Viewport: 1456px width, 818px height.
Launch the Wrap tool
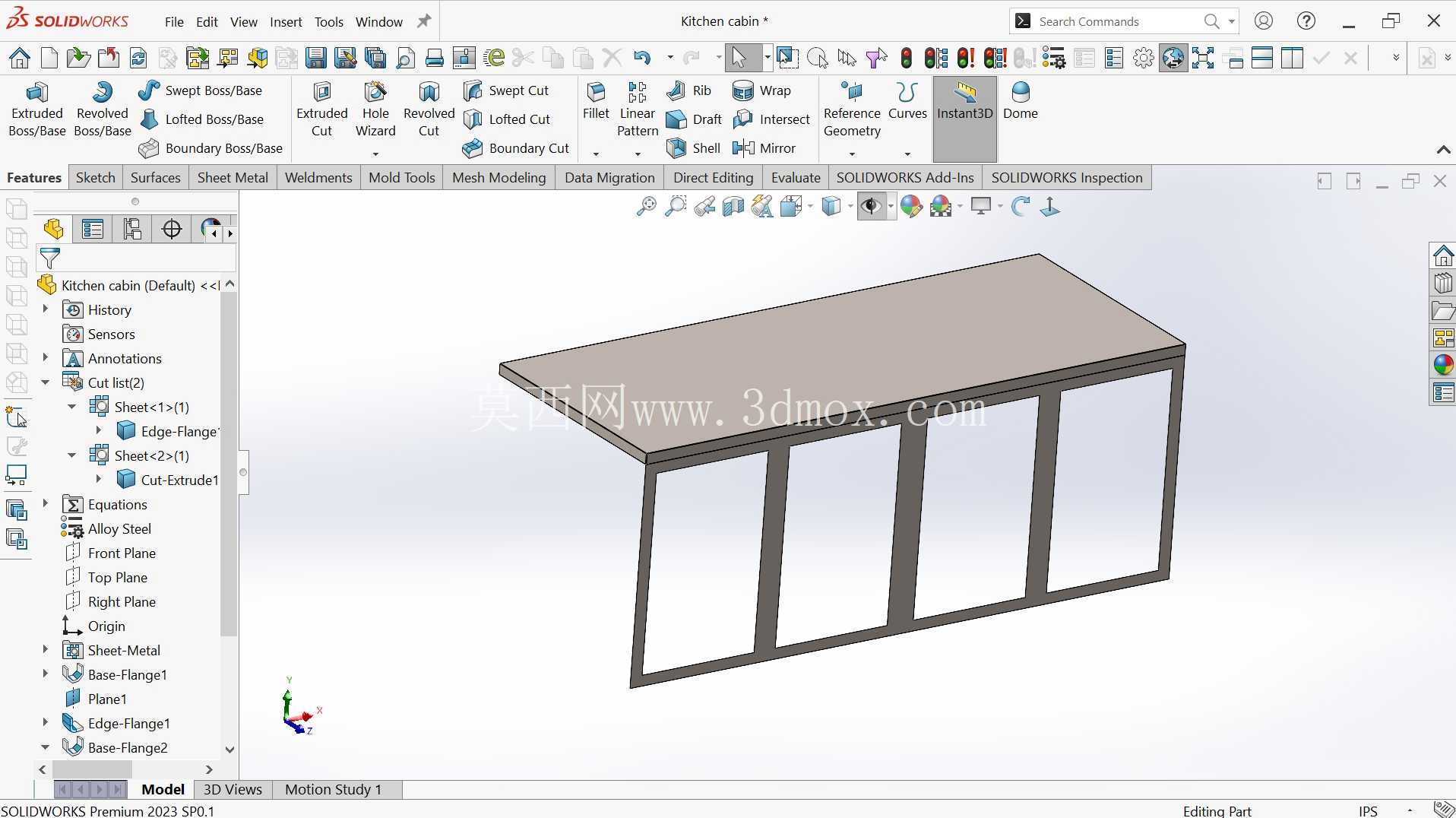click(x=762, y=90)
